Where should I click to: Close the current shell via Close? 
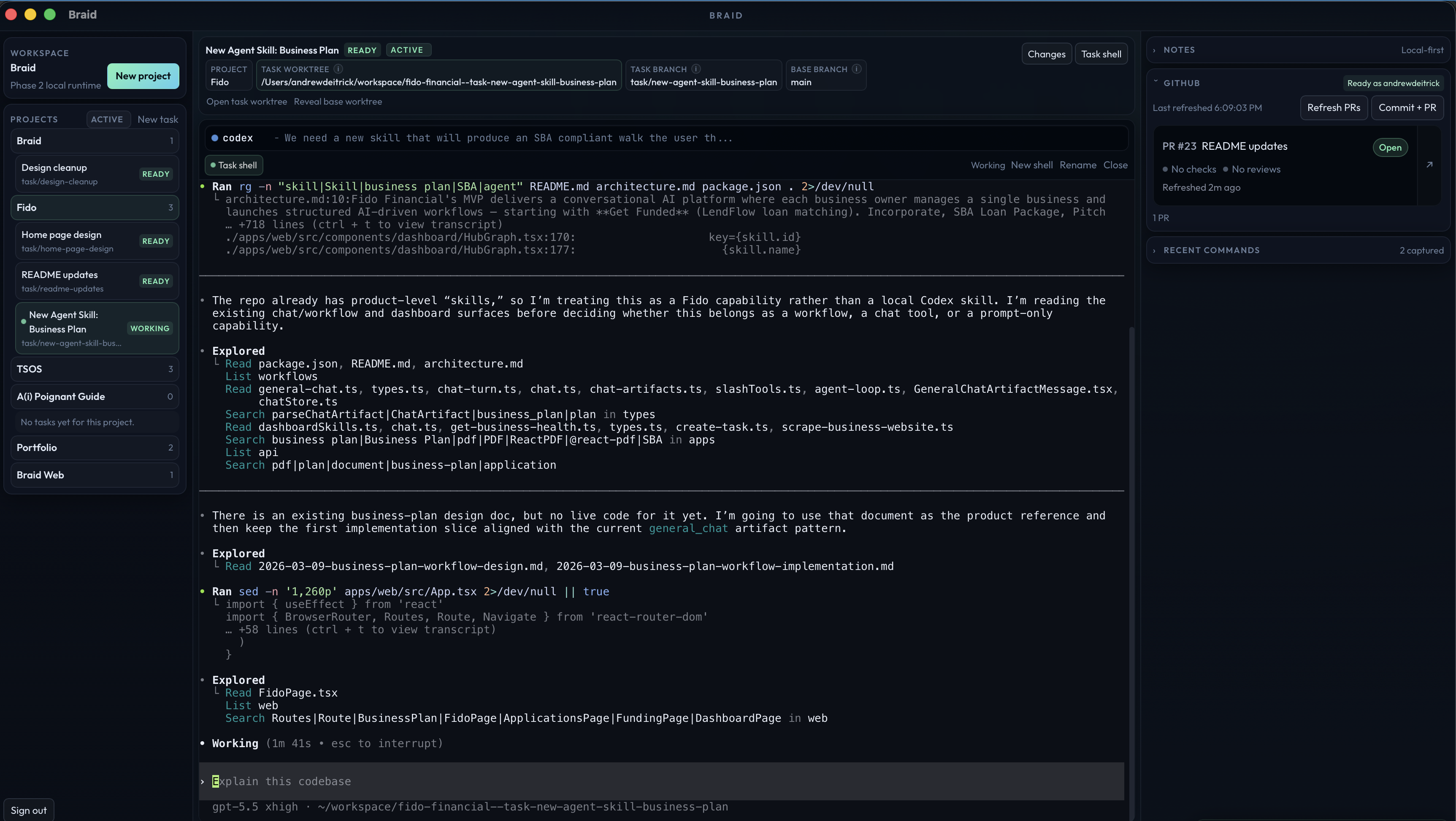click(1115, 165)
